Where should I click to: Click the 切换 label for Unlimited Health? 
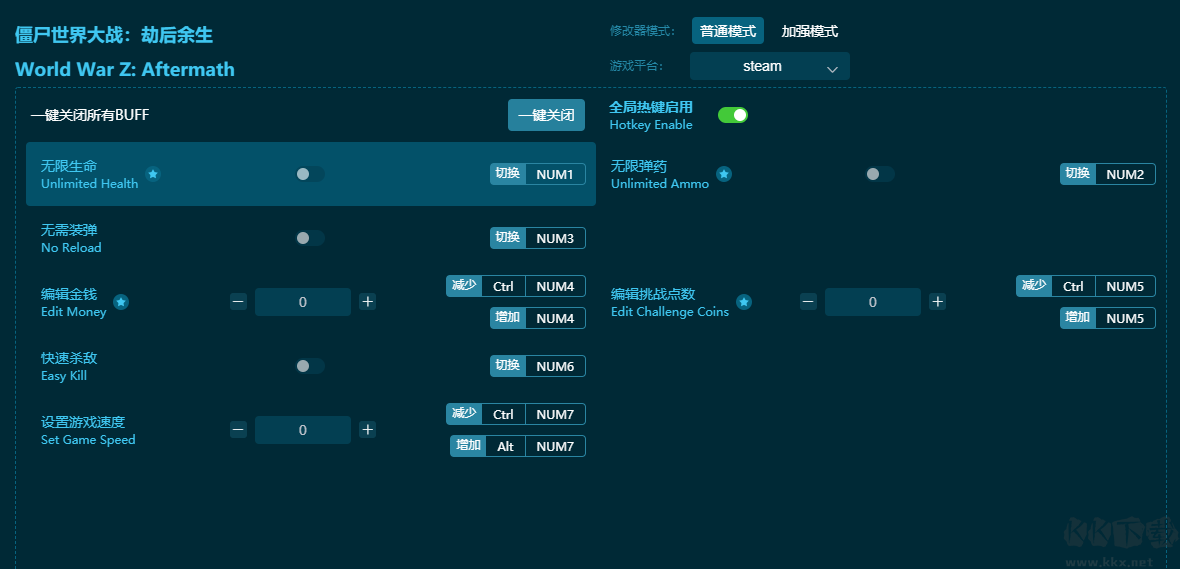click(508, 174)
